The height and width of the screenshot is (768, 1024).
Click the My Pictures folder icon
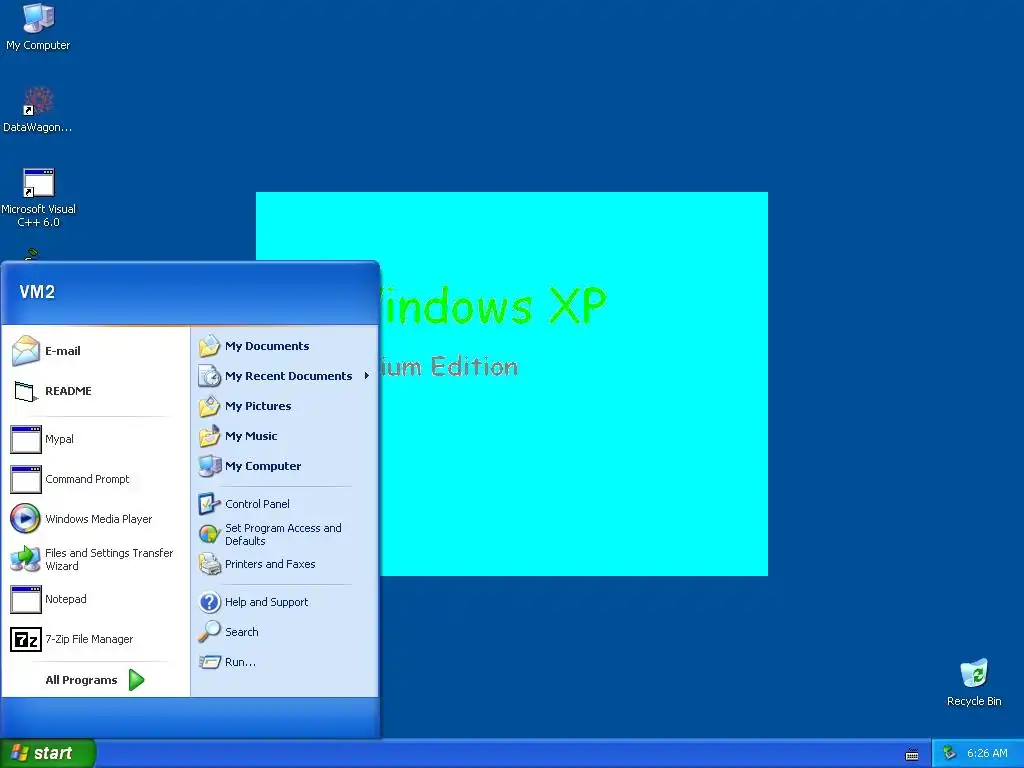pos(210,406)
